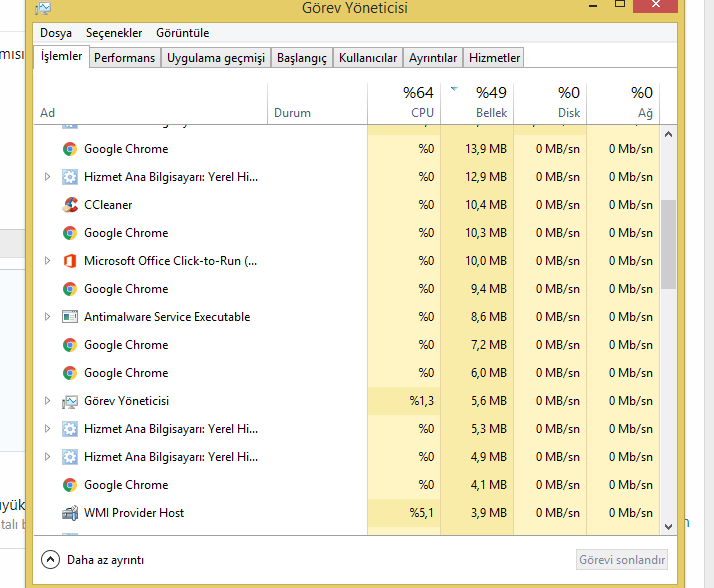The image size is (714, 588).
Task: Expand Hizmet Ana Bilgisayarı 4,9 MB row
Action: point(47,457)
